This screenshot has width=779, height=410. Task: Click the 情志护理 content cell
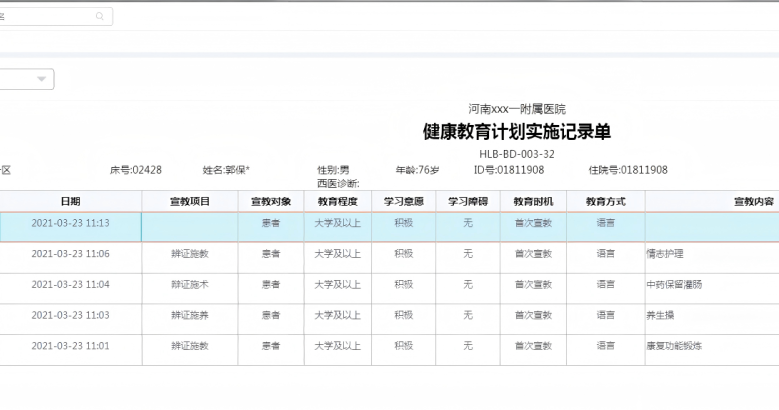[x=665, y=253]
